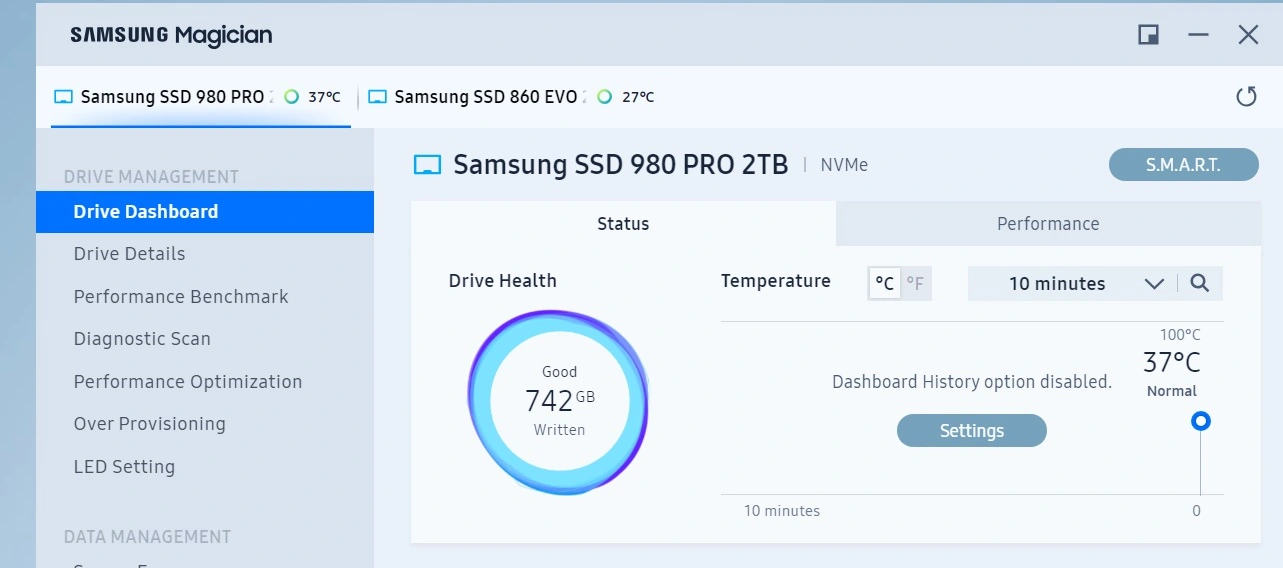Screen dimensions: 1283x568
Task: Close the Samsung Magician window
Action: (x=1248, y=35)
